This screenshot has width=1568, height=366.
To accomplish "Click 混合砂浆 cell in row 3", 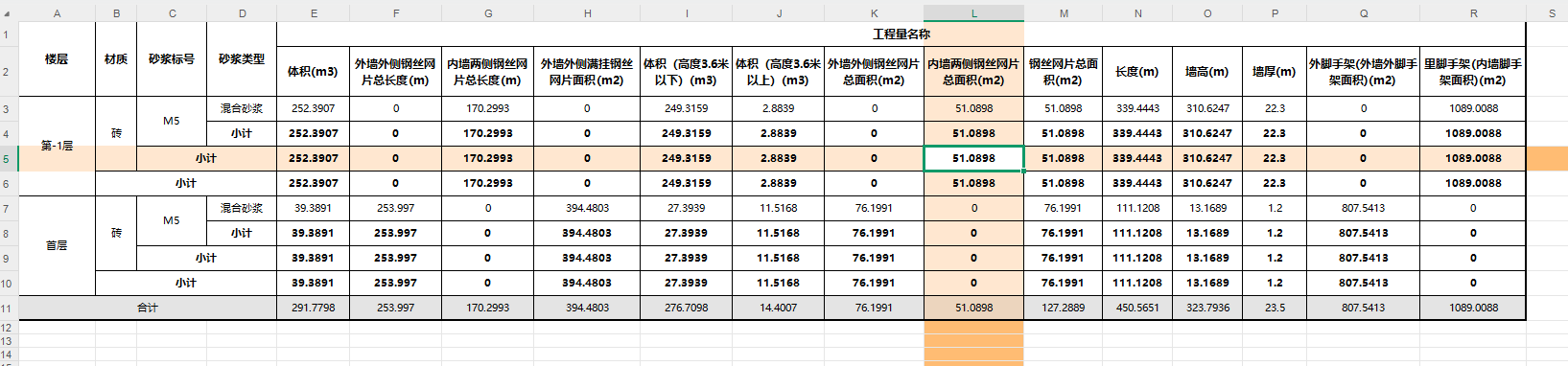I will tap(242, 109).
